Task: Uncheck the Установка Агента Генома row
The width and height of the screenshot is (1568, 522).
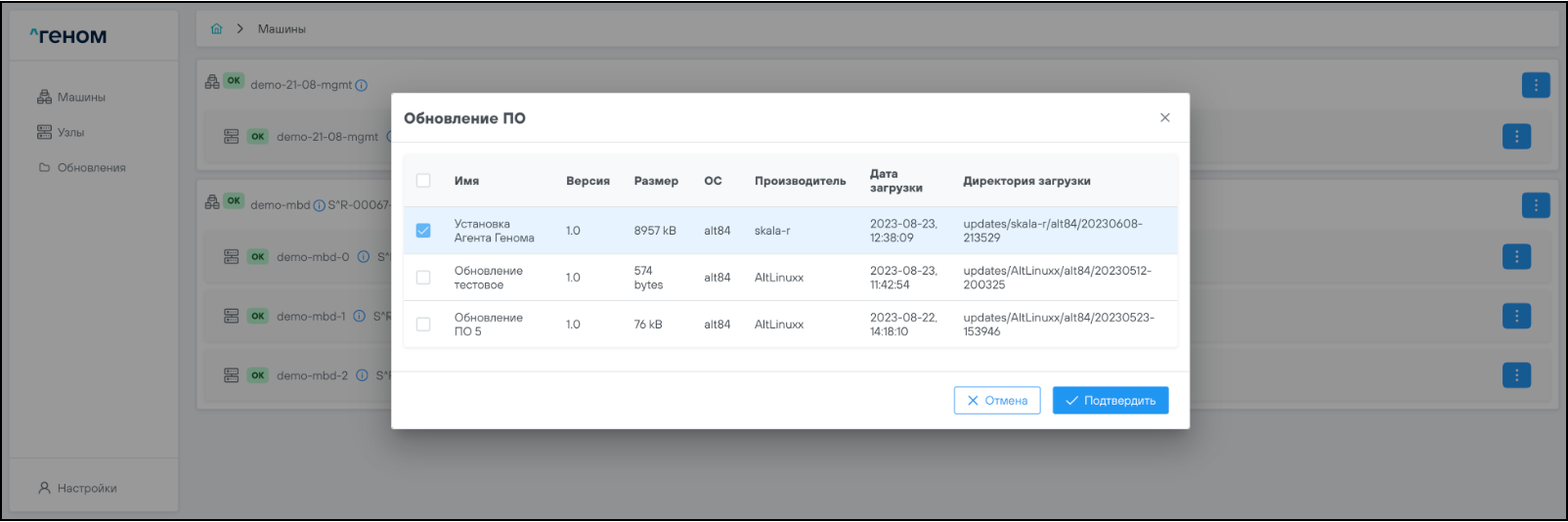Action: tap(423, 231)
